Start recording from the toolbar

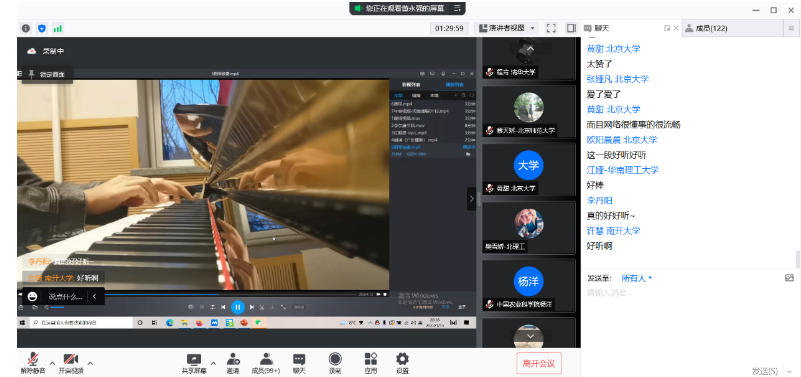tap(335, 363)
